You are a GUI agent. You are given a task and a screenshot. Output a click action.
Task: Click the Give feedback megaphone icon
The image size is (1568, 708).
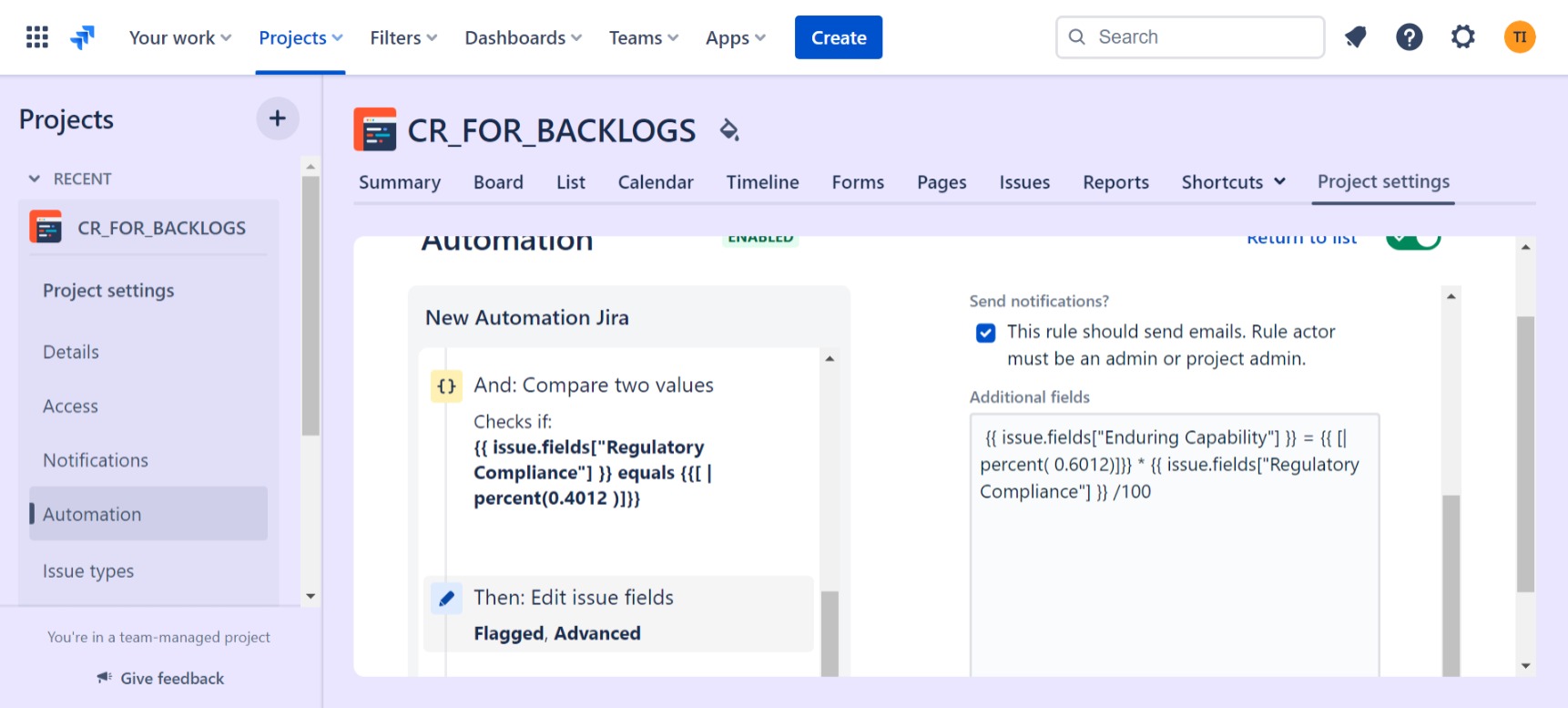tap(105, 678)
